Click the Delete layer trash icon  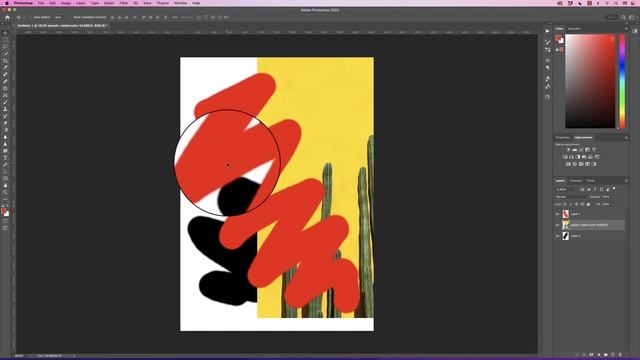[620, 355]
